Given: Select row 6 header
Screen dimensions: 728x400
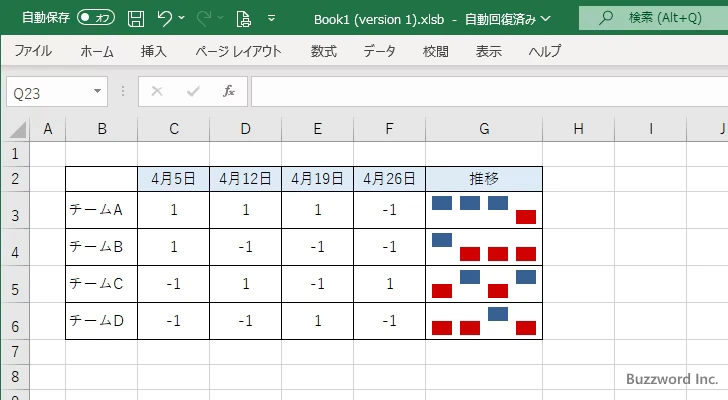Looking at the screenshot, I should click(15, 321).
